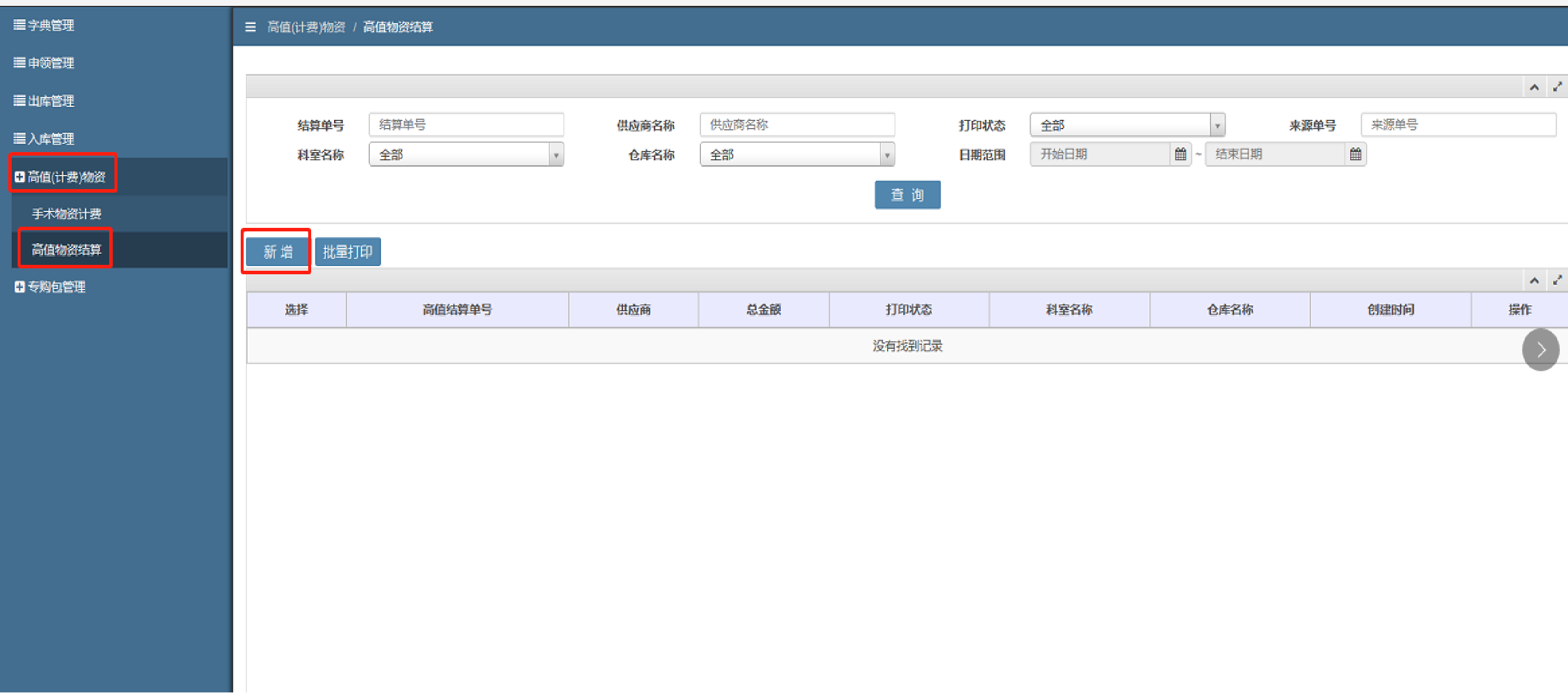The image size is (1568, 693).
Task: Click the 没有找到记录 empty message
Action: (x=908, y=346)
